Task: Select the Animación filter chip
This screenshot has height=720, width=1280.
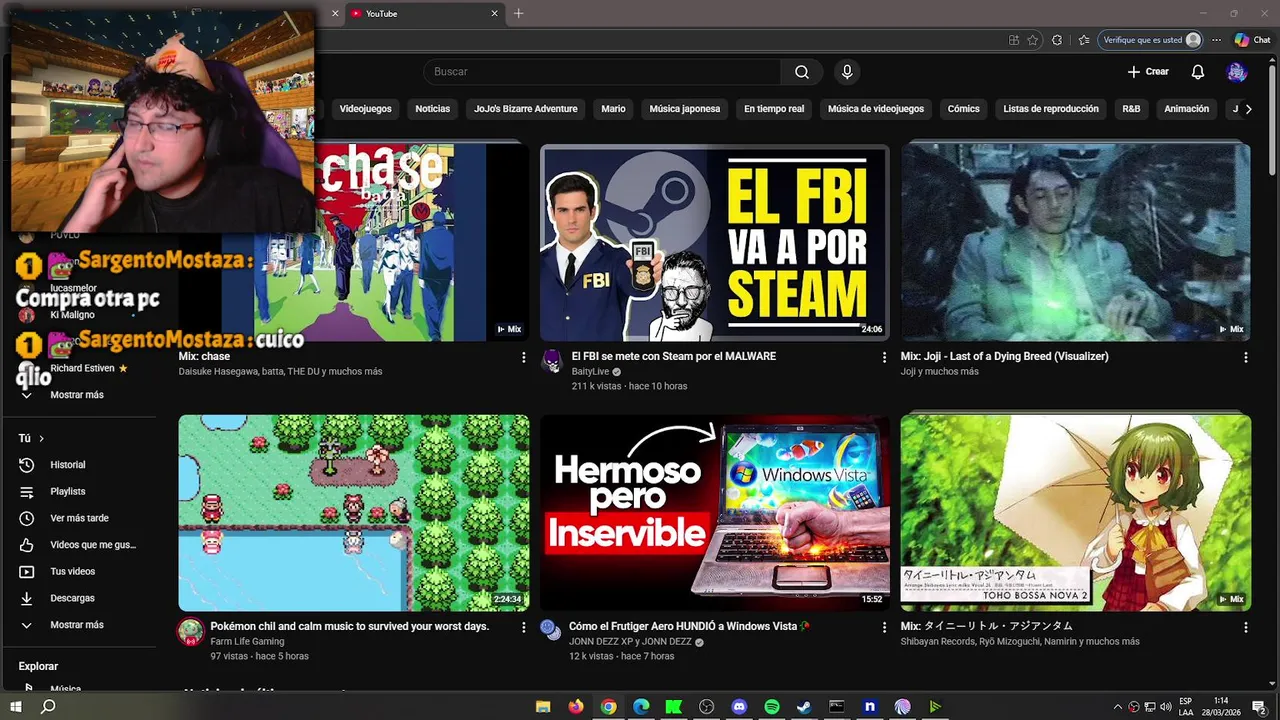Action: [x=1187, y=109]
